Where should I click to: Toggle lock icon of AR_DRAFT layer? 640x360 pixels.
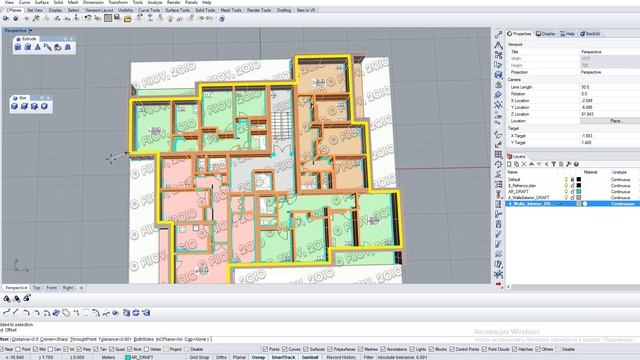(x=572, y=191)
